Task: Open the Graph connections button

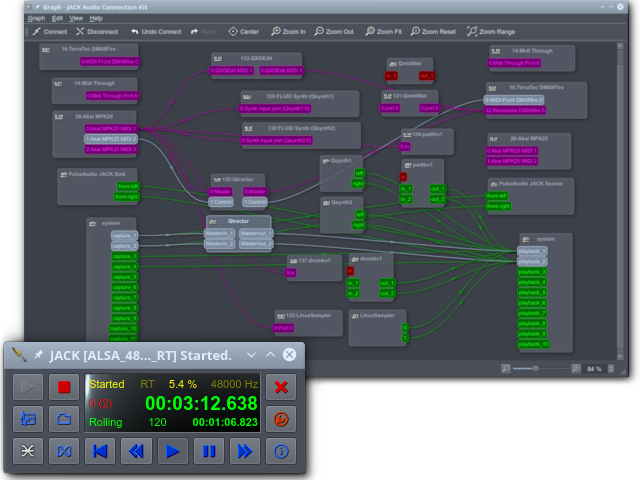Action: 28,451
